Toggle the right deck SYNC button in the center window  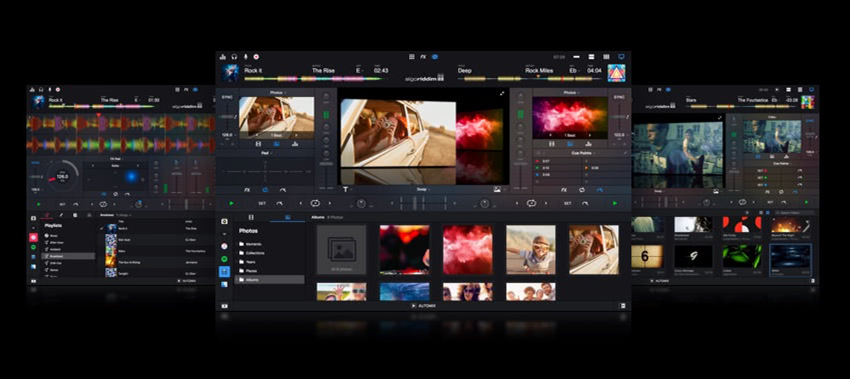tap(619, 97)
